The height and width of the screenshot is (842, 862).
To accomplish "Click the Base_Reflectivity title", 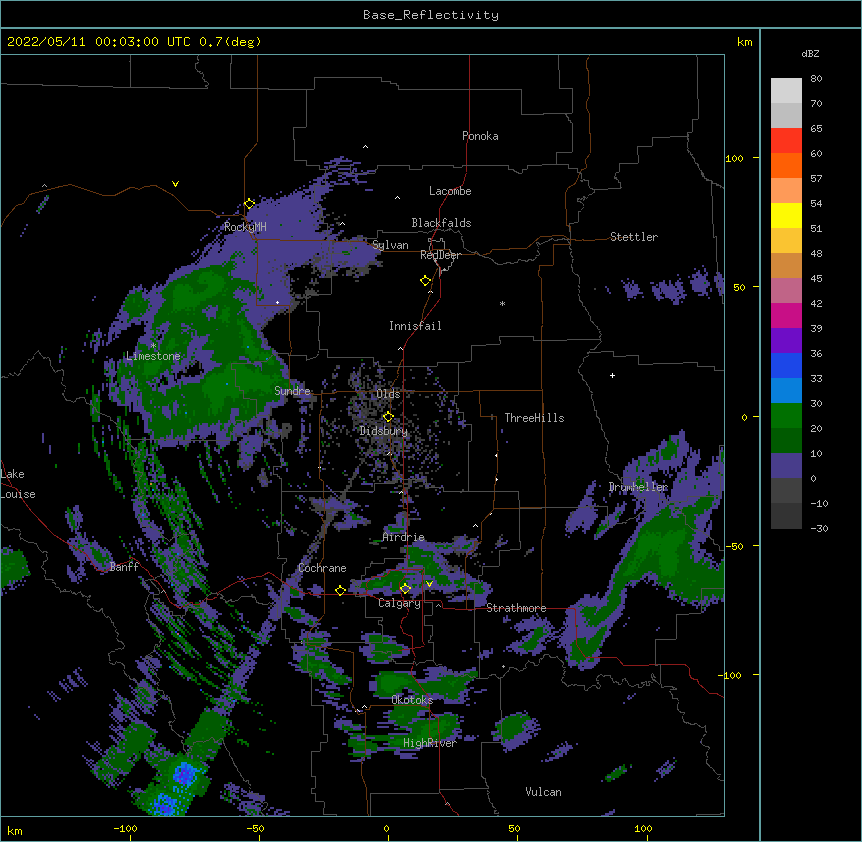I will (431, 15).
